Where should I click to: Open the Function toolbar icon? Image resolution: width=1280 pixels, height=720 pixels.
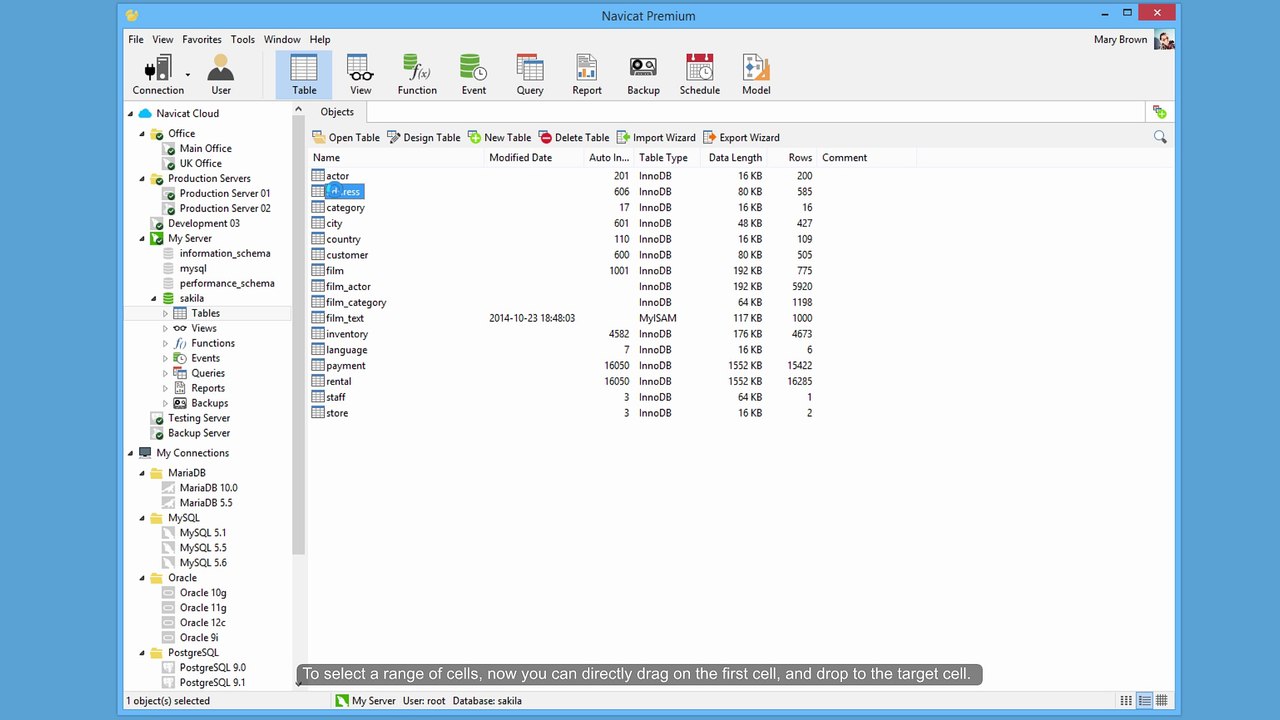[417, 75]
